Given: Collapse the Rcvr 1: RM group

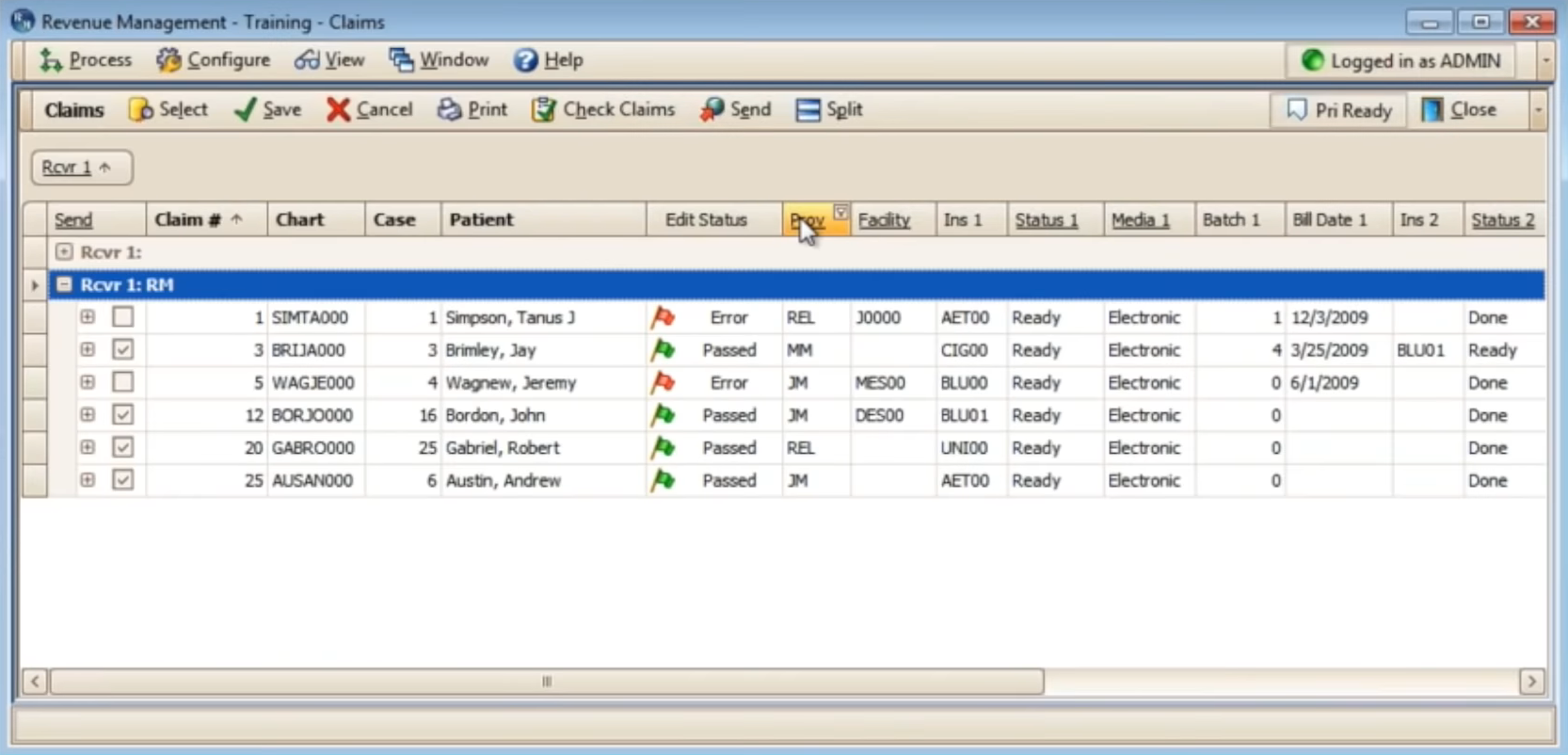Looking at the screenshot, I should pyautogui.click(x=64, y=284).
